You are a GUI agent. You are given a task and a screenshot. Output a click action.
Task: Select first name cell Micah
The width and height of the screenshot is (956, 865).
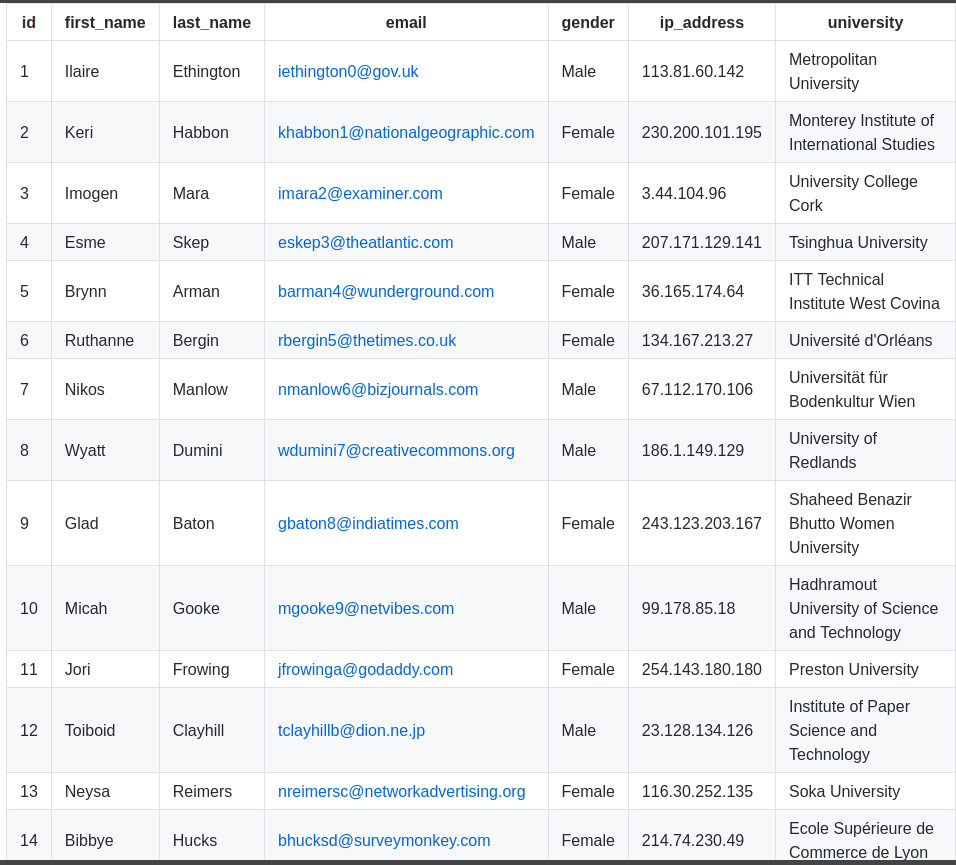pos(105,608)
